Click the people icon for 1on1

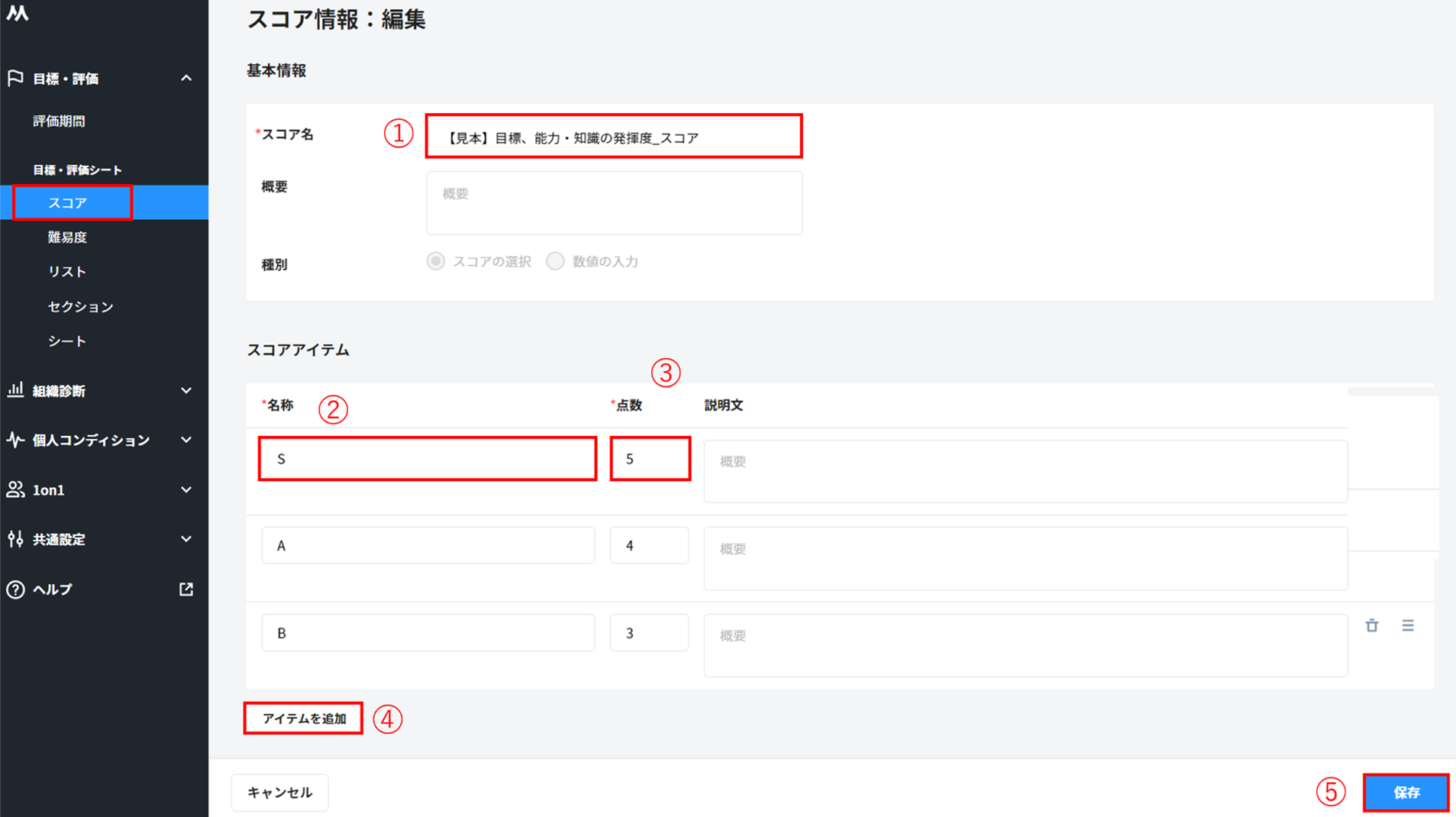tap(15, 489)
